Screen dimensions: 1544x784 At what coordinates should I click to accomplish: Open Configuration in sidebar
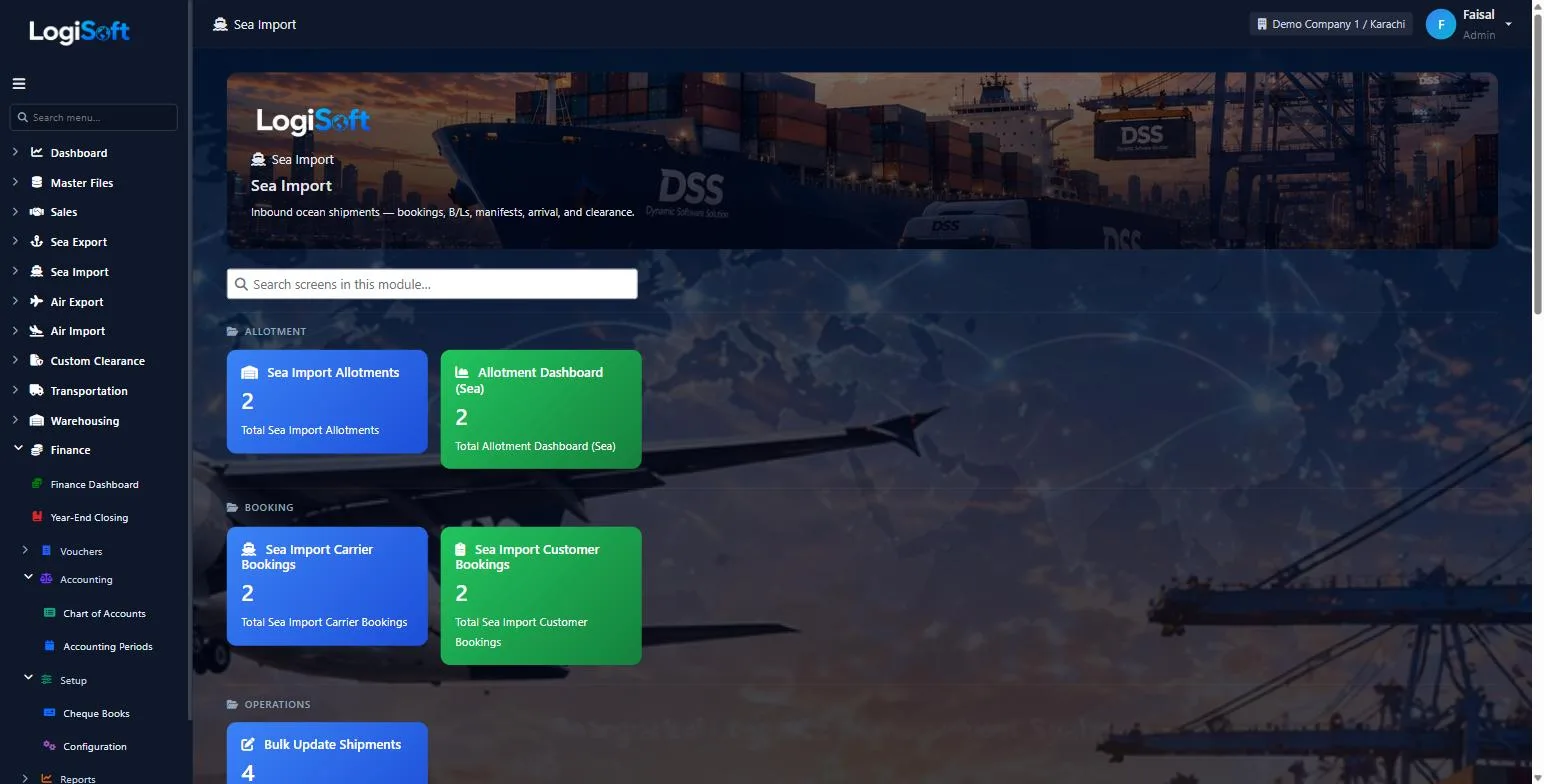point(95,746)
